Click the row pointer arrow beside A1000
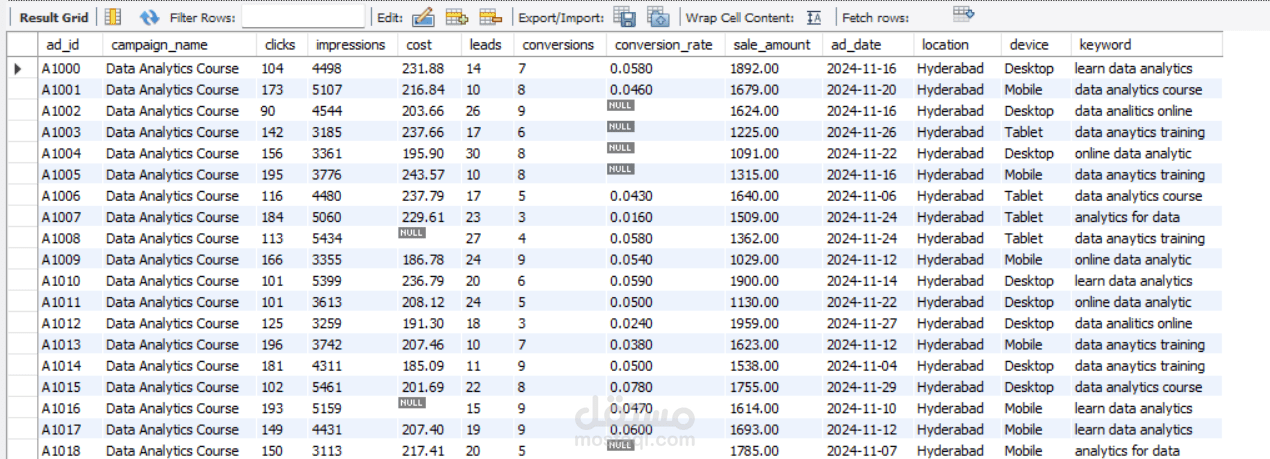Viewport: 1270px width, 459px height. (x=18, y=68)
